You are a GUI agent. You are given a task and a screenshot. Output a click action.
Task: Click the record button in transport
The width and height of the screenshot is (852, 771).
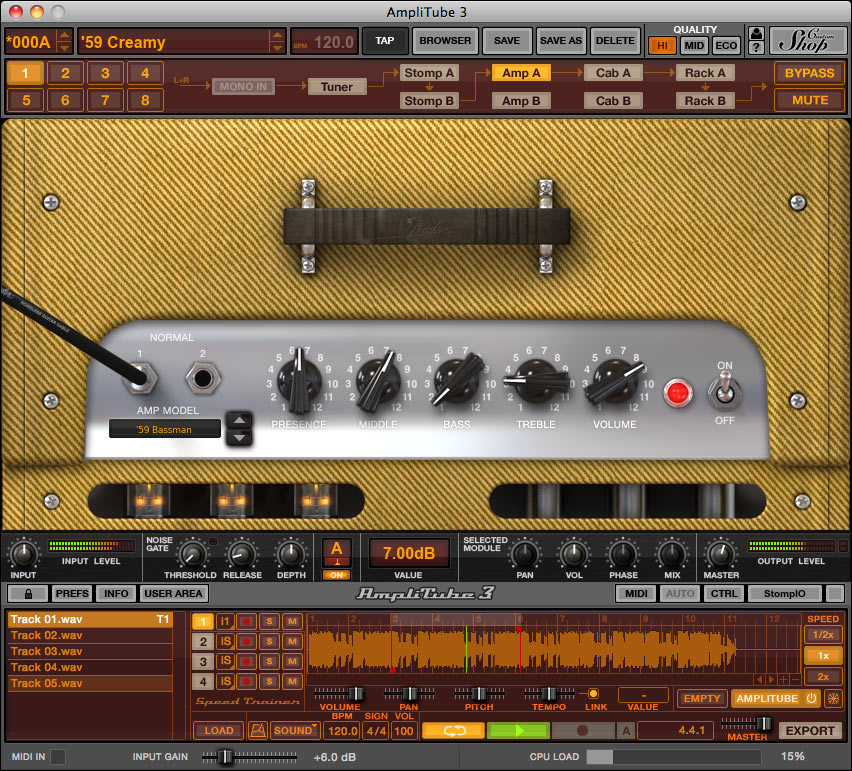coord(582,731)
